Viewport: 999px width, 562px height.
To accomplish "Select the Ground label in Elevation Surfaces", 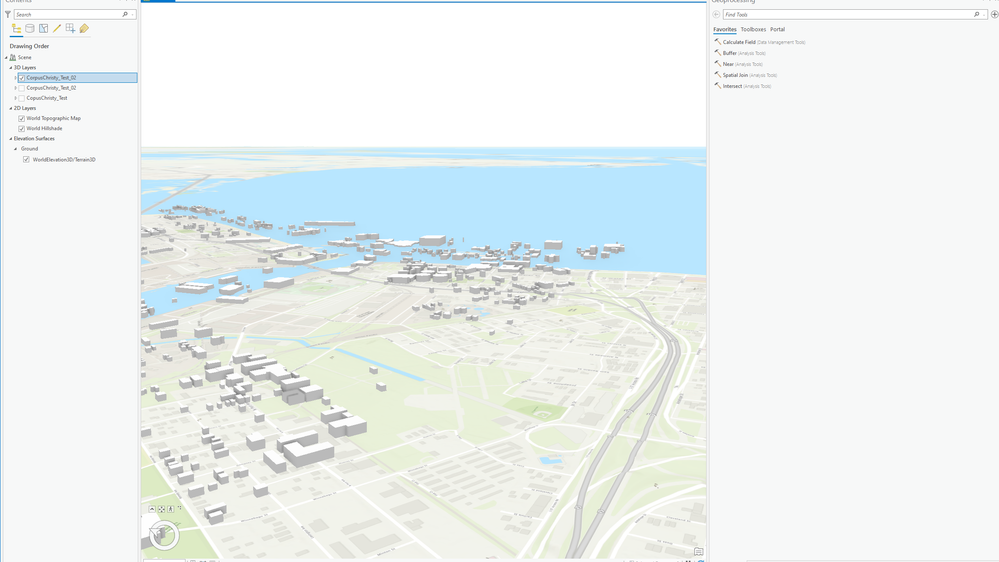I will pyautogui.click(x=29, y=149).
